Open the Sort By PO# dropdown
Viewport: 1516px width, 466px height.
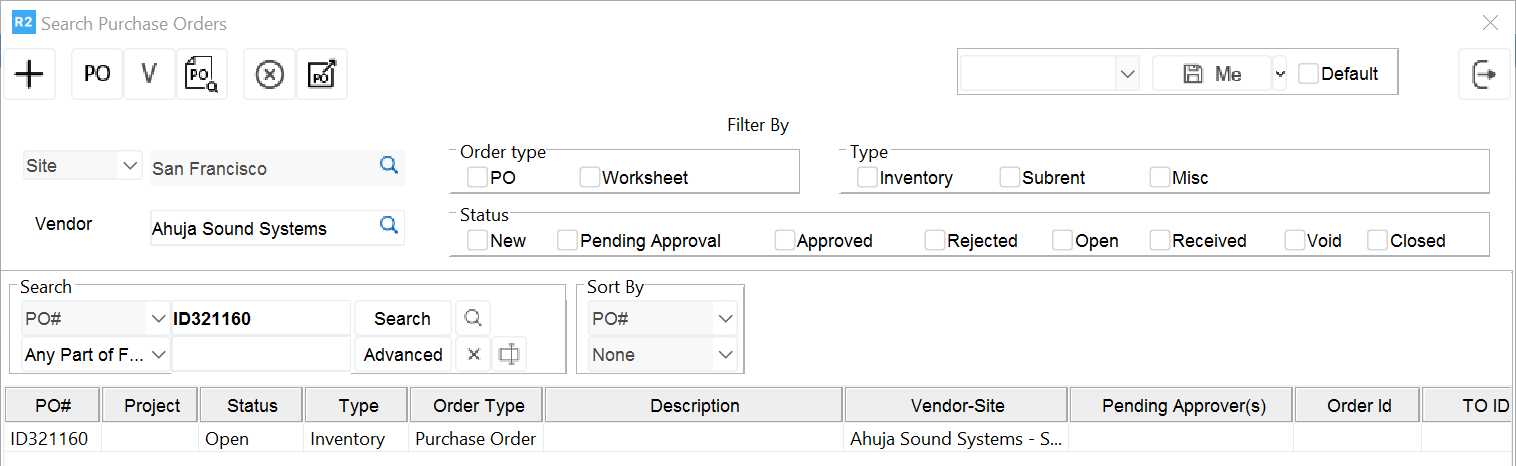click(725, 319)
